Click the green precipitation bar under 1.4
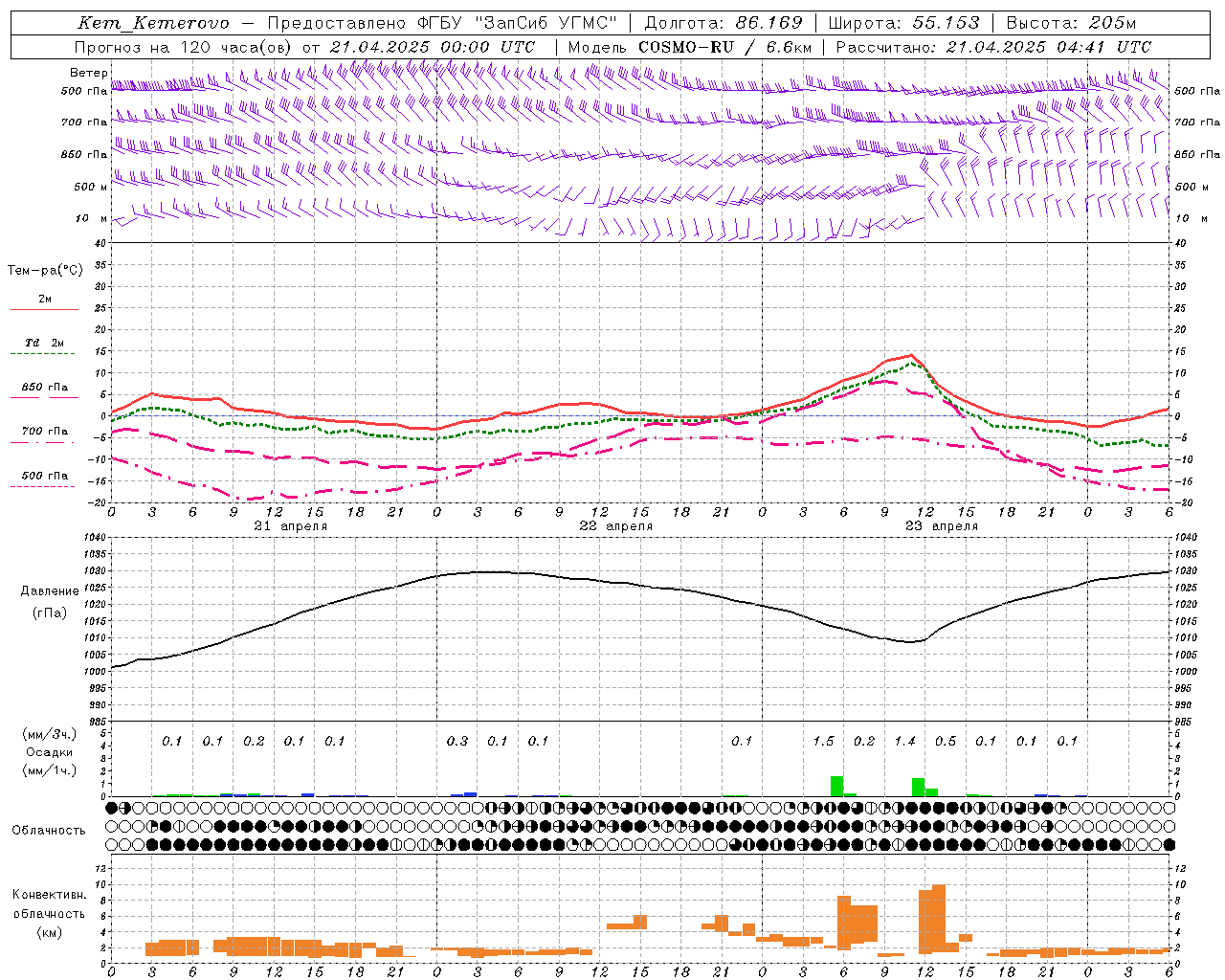1225x980 pixels. (x=919, y=787)
